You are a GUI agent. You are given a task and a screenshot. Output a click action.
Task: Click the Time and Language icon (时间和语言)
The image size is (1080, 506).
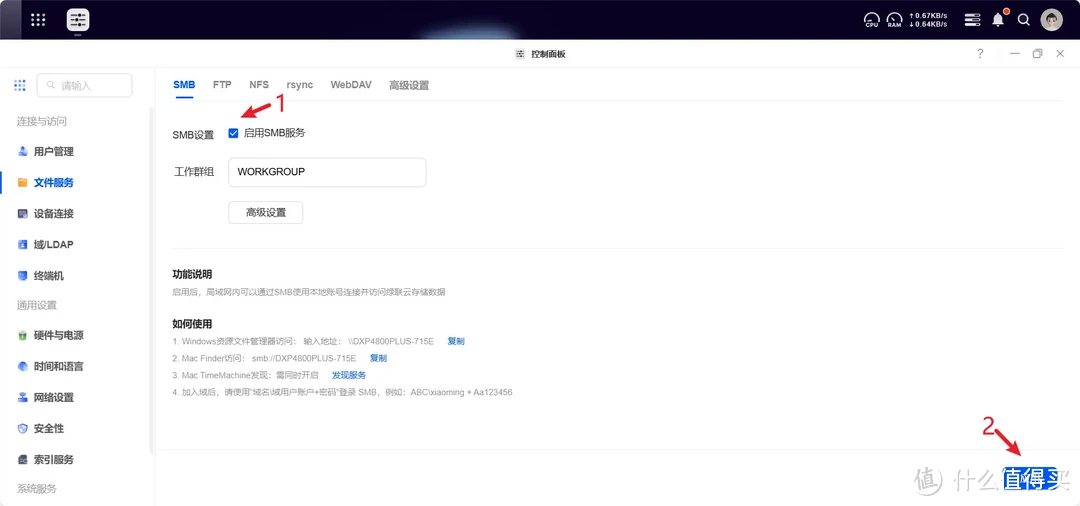(x=23, y=366)
